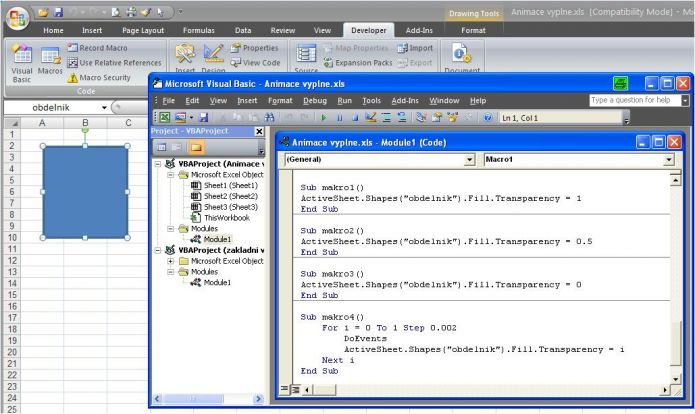The height and width of the screenshot is (414, 695).
Task: Open XML Expansion Packs
Action: point(358,63)
